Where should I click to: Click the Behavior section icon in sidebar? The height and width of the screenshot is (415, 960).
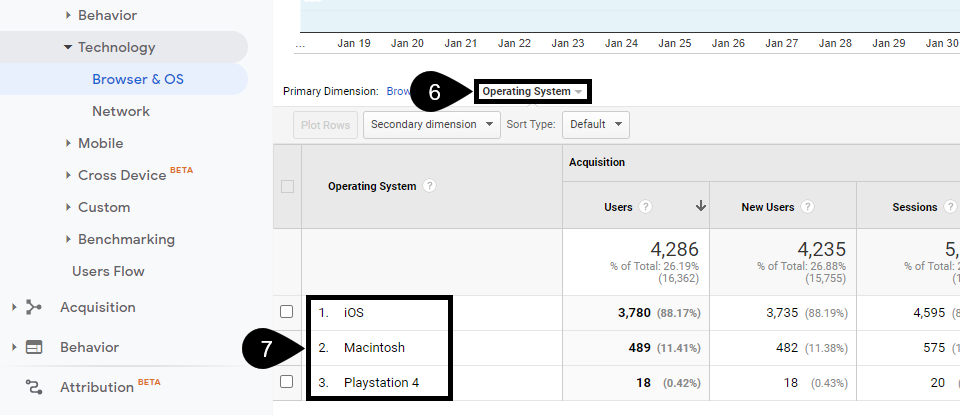[34, 347]
